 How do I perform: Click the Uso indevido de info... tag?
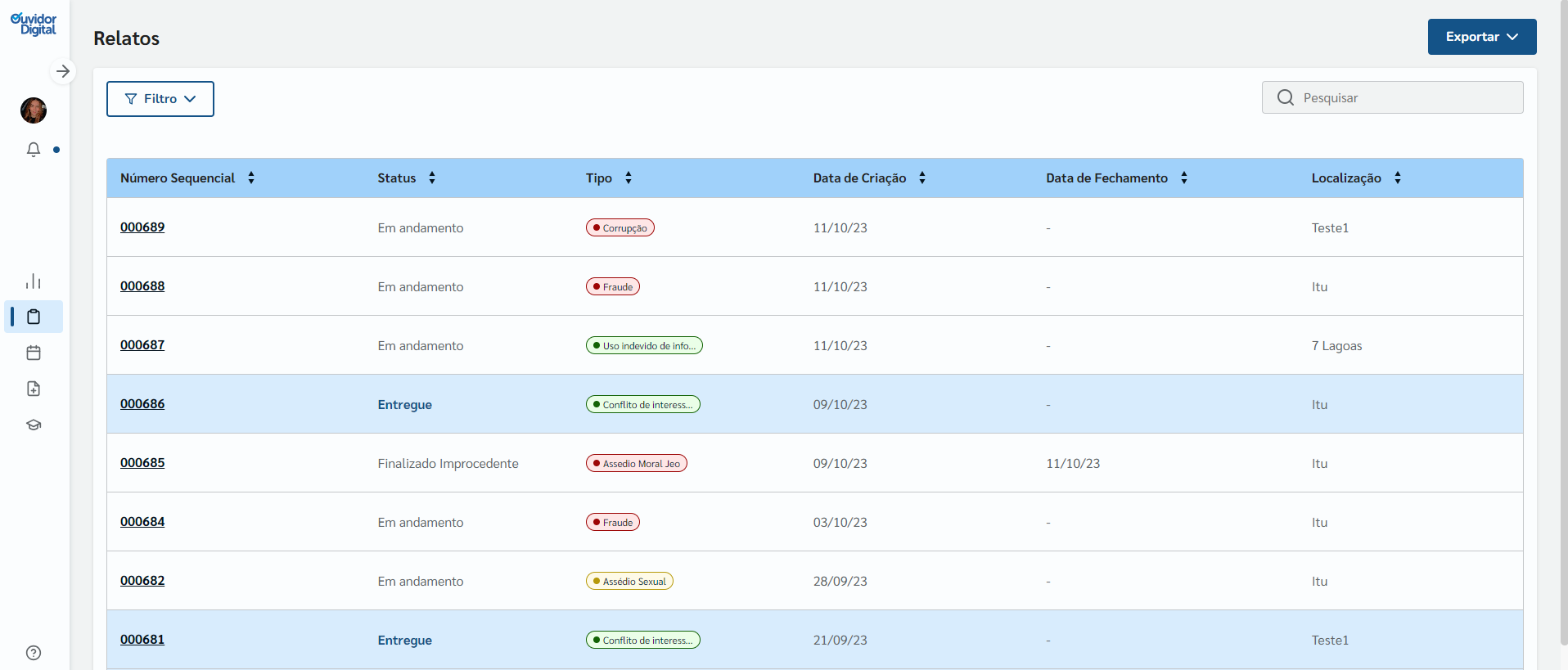644,346
